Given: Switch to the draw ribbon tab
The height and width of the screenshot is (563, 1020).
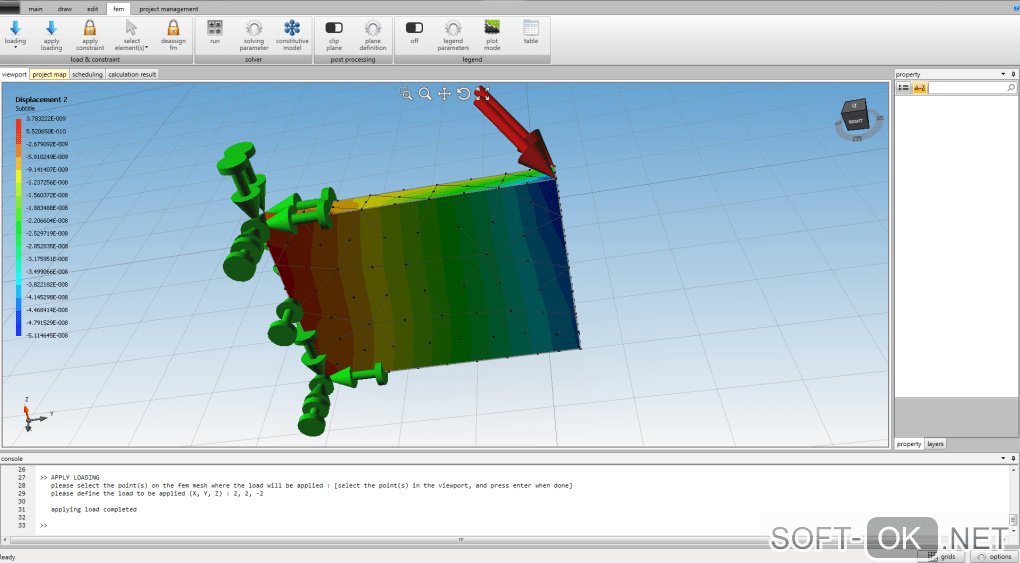Looking at the screenshot, I should click(x=65, y=9).
